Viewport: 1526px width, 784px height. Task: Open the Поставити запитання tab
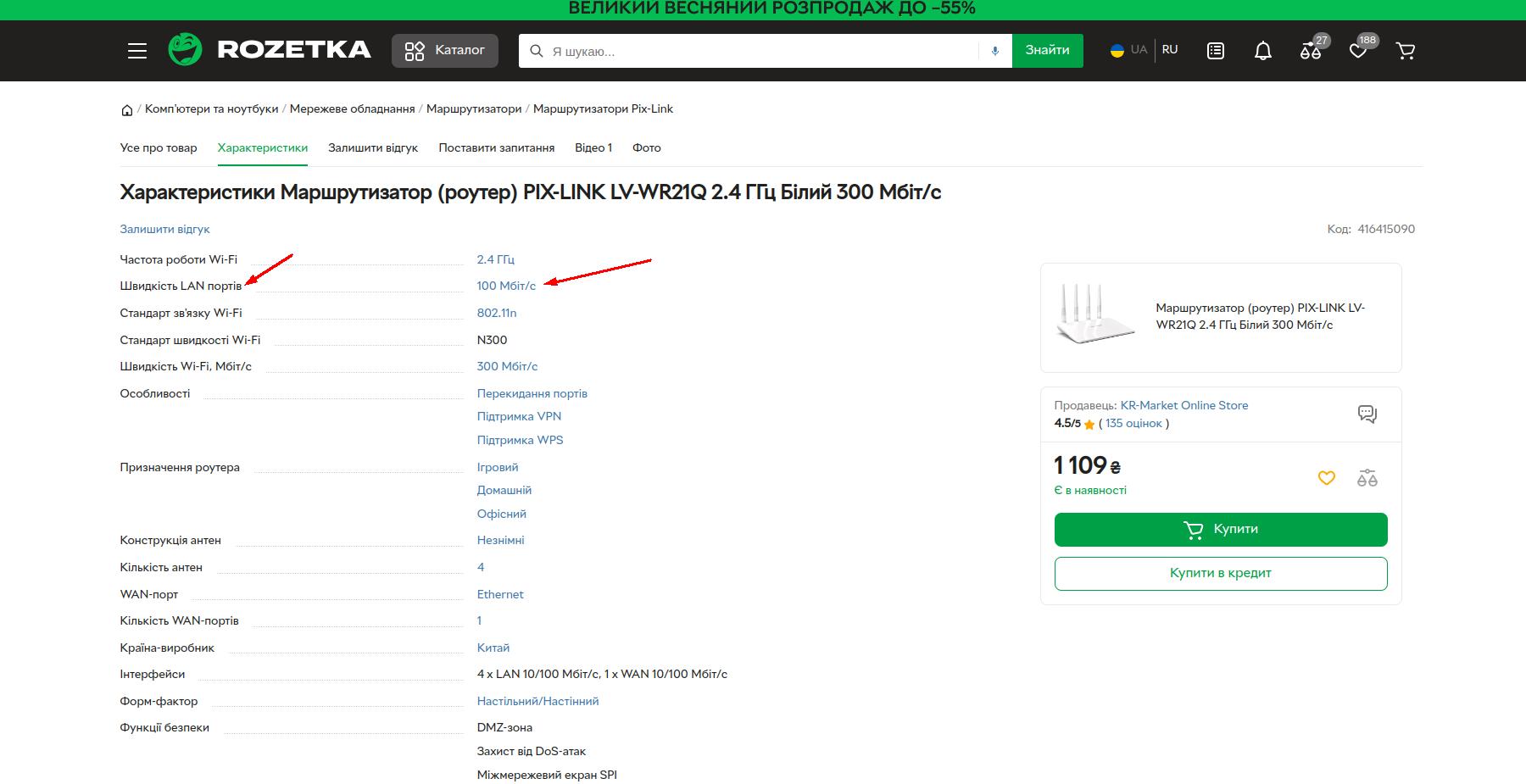click(x=497, y=148)
